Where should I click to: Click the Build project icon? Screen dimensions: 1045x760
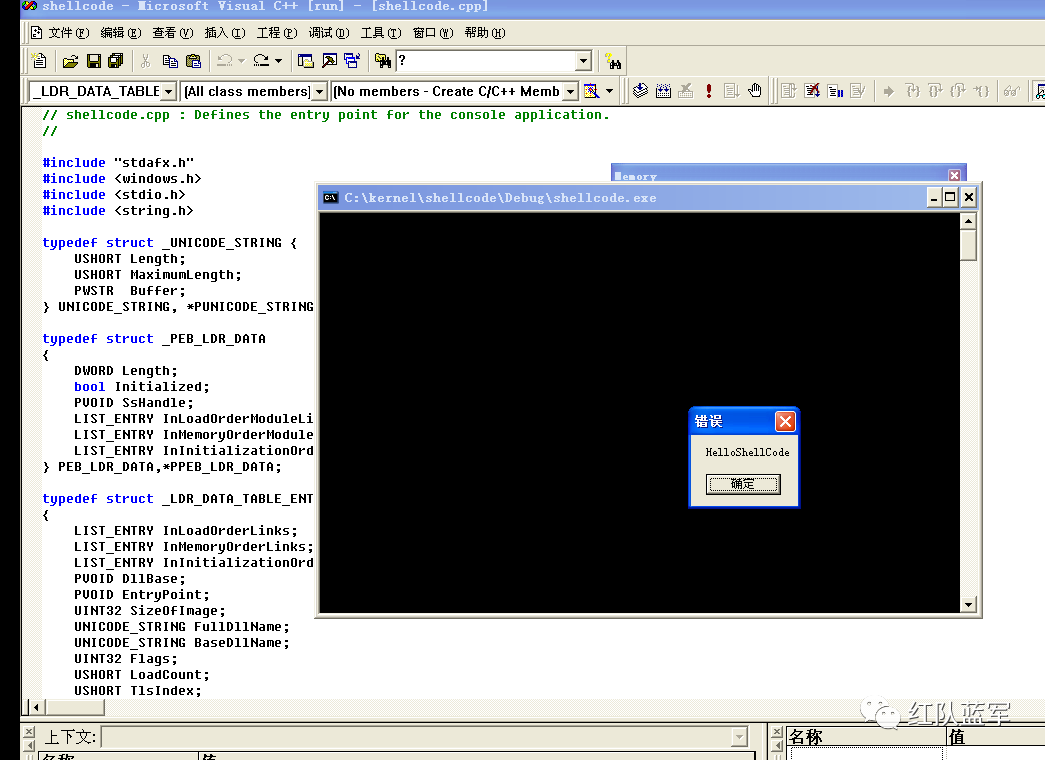[663, 91]
